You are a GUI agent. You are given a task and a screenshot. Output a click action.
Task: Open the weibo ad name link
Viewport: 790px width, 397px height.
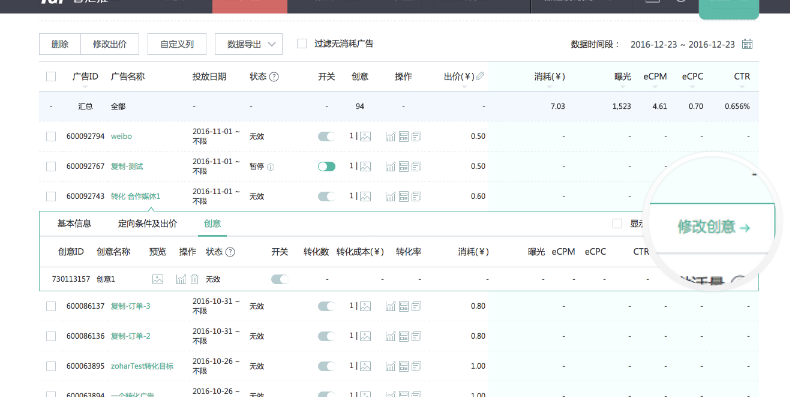(121, 136)
